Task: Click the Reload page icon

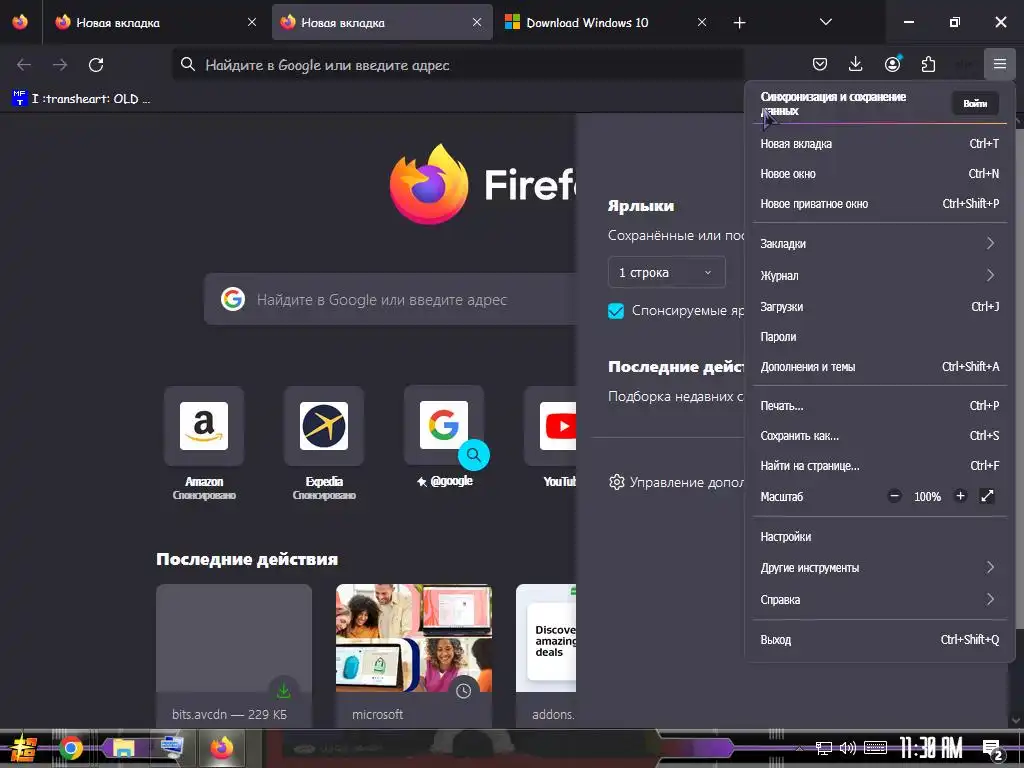Action: pos(96,65)
